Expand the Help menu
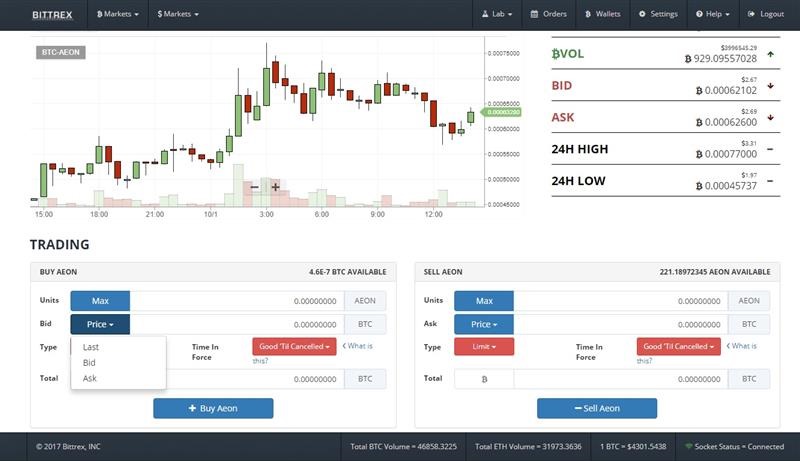Image resolution: width=800 pixels, height=461 pixels. (713, 14)
